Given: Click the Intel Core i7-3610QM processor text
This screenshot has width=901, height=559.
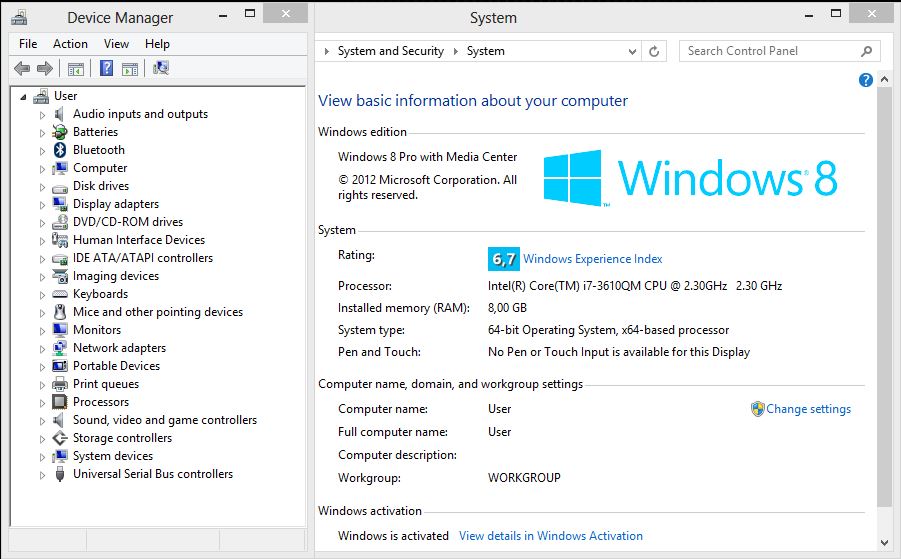Looking at the screenshot, I should 635,286.
